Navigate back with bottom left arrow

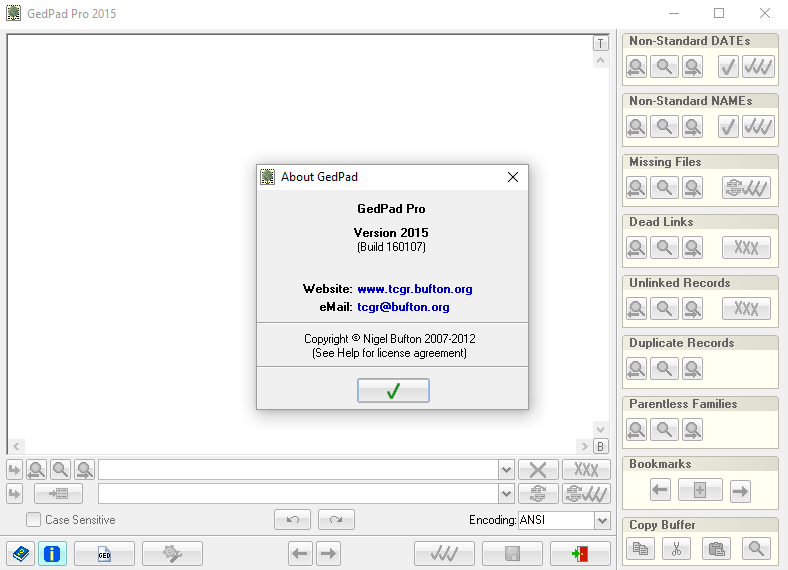[300, 554]
